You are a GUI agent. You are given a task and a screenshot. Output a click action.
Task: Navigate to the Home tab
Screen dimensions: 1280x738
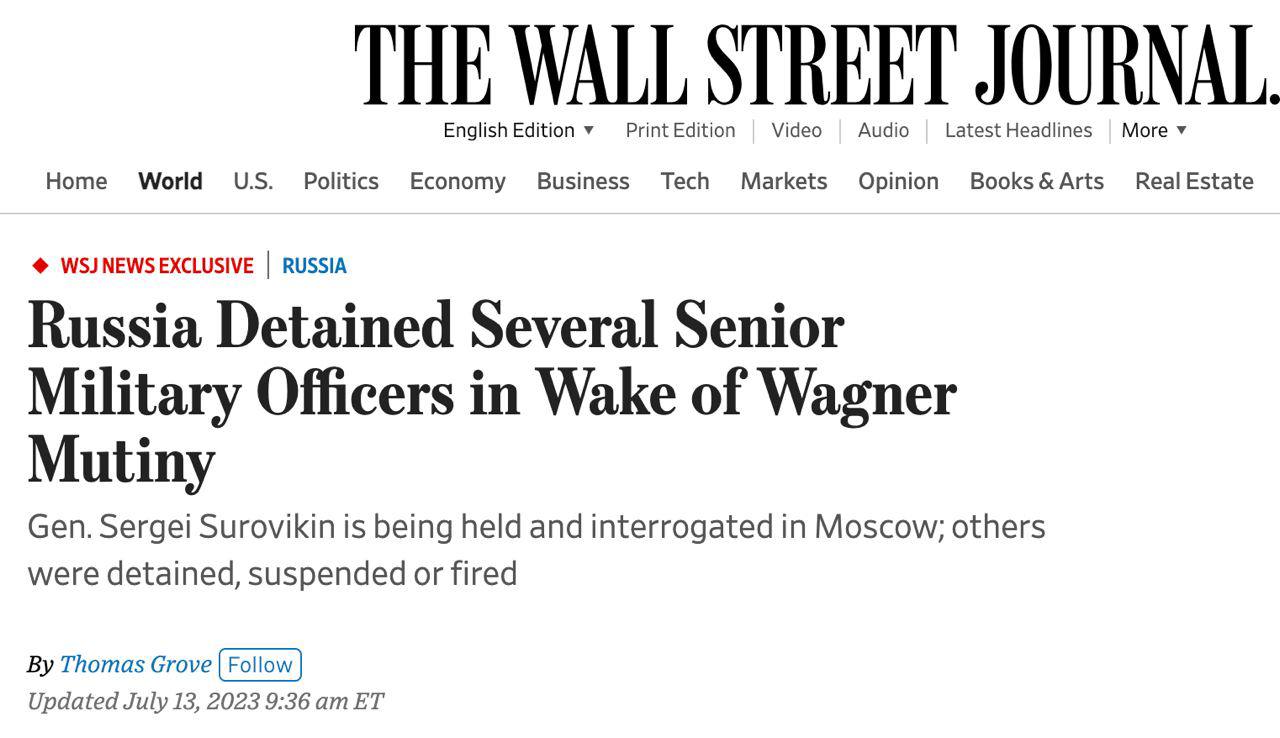click(x=76, y=181)
